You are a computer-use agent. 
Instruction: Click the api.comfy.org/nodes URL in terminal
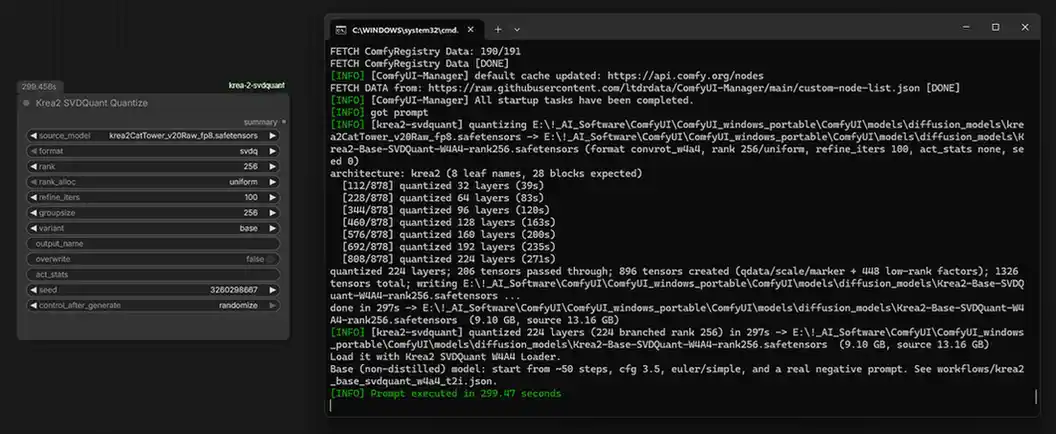(686, 75)
